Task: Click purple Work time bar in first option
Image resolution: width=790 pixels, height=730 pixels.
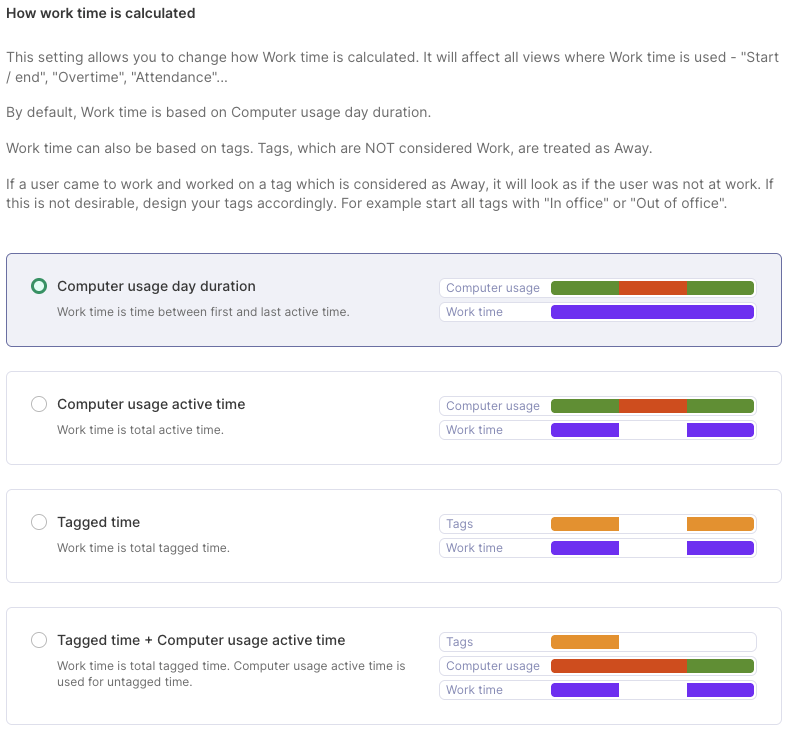Action: point(652,312)
